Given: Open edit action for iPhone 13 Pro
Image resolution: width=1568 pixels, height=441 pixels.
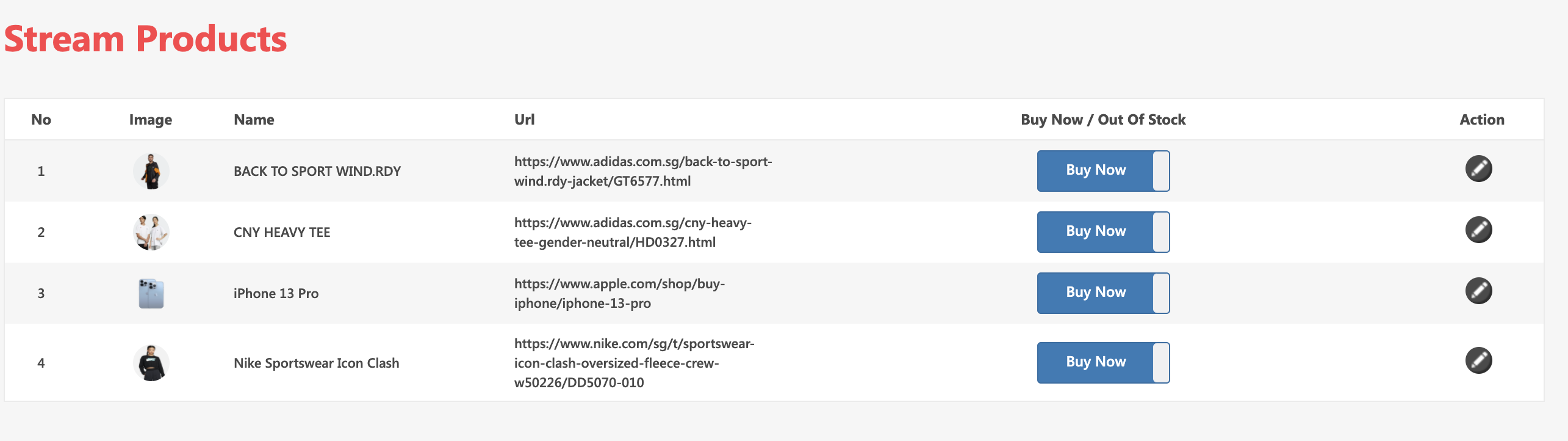Looking at the screenshot, I should (x=1478, y=291).
